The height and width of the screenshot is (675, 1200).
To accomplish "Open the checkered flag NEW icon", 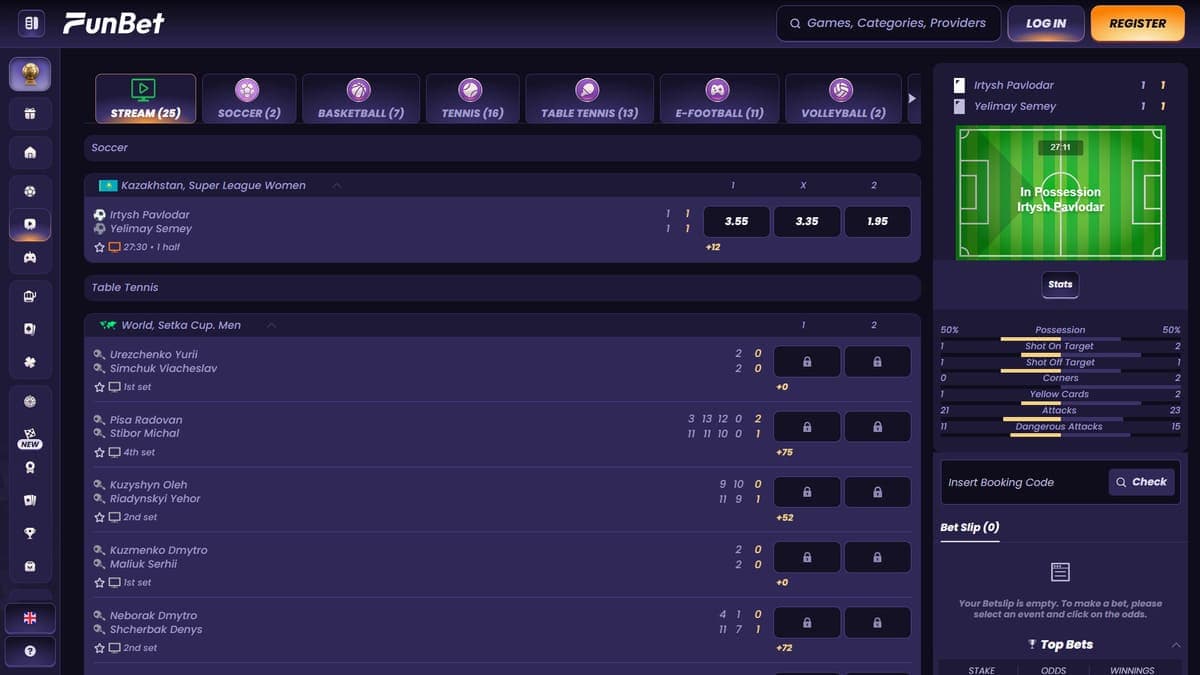I will click(x=30, y=438).
